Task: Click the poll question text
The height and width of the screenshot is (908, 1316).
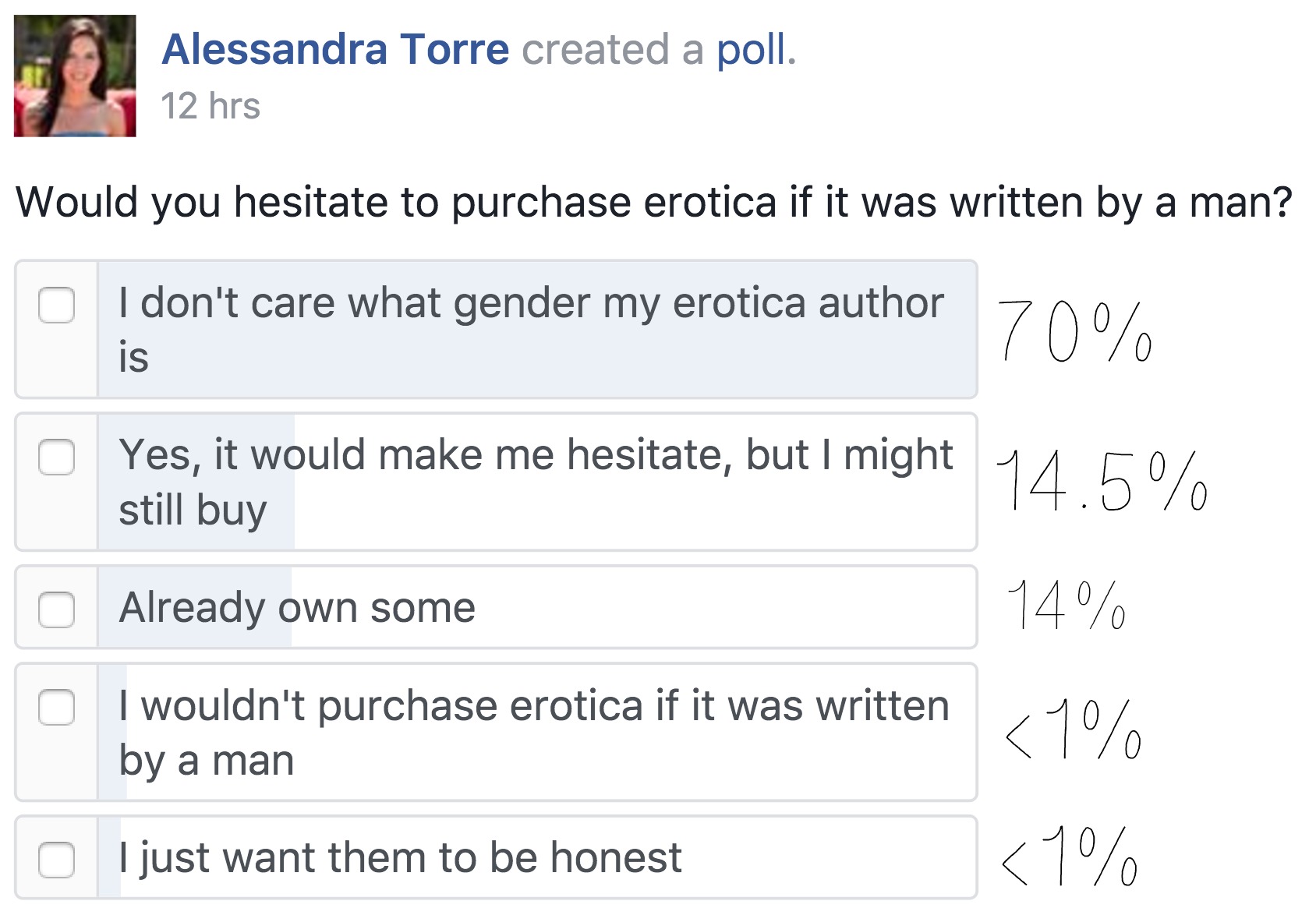Action: pos(654,202)
